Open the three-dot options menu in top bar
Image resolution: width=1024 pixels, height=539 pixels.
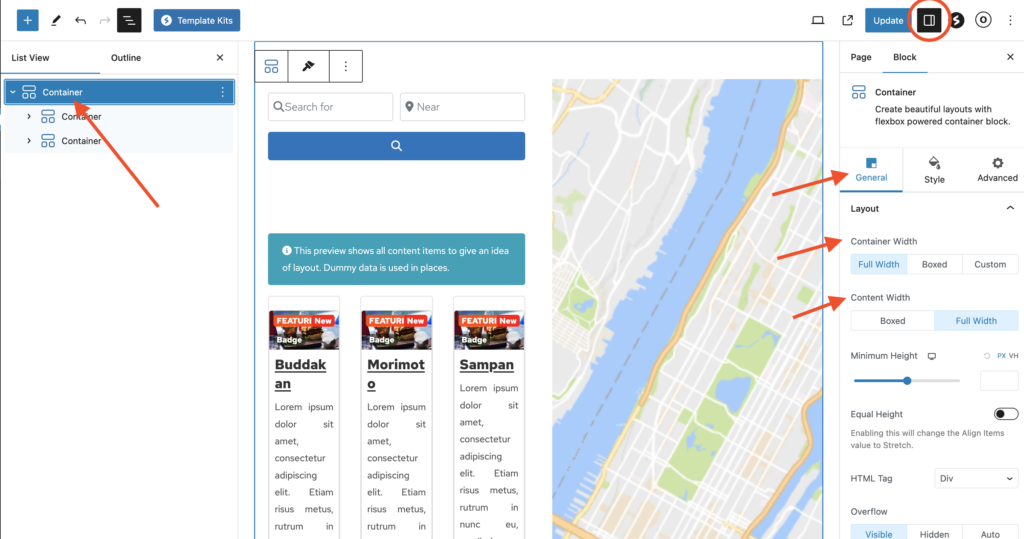click(x=1010, y=20)
